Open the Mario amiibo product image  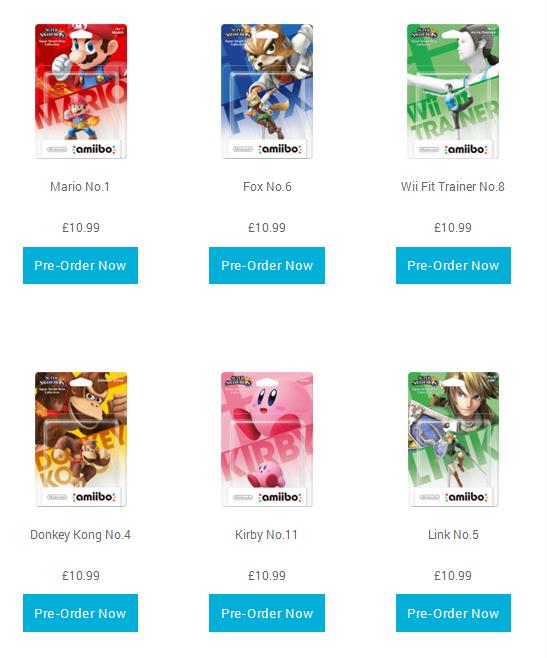click(x=81, y=91)
